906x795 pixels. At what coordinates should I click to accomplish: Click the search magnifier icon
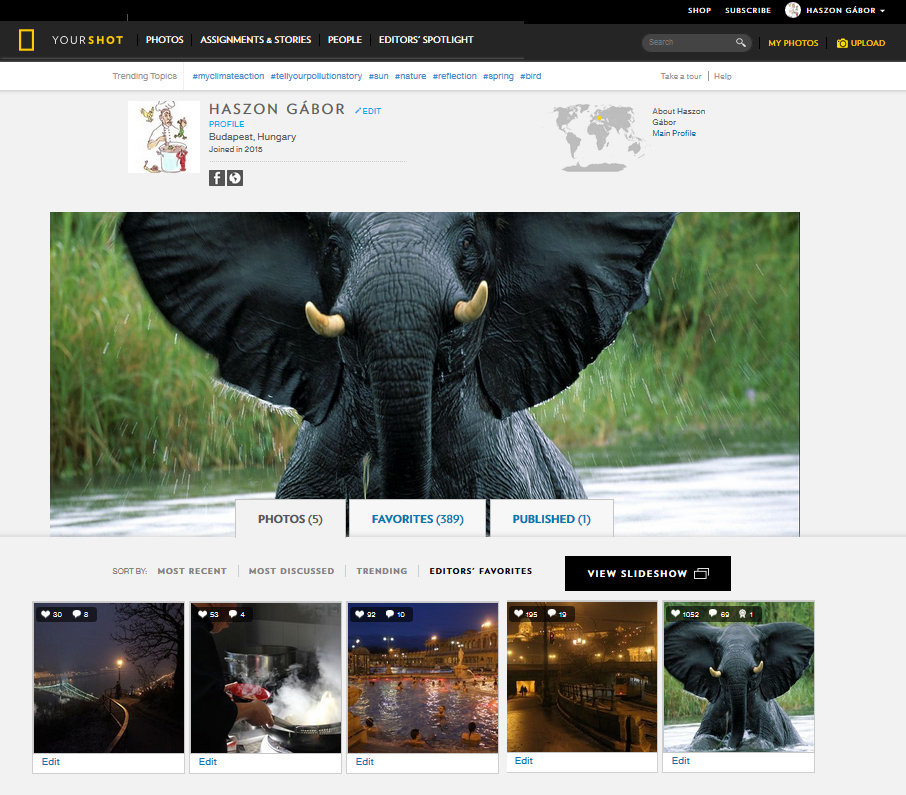point(740,43)
